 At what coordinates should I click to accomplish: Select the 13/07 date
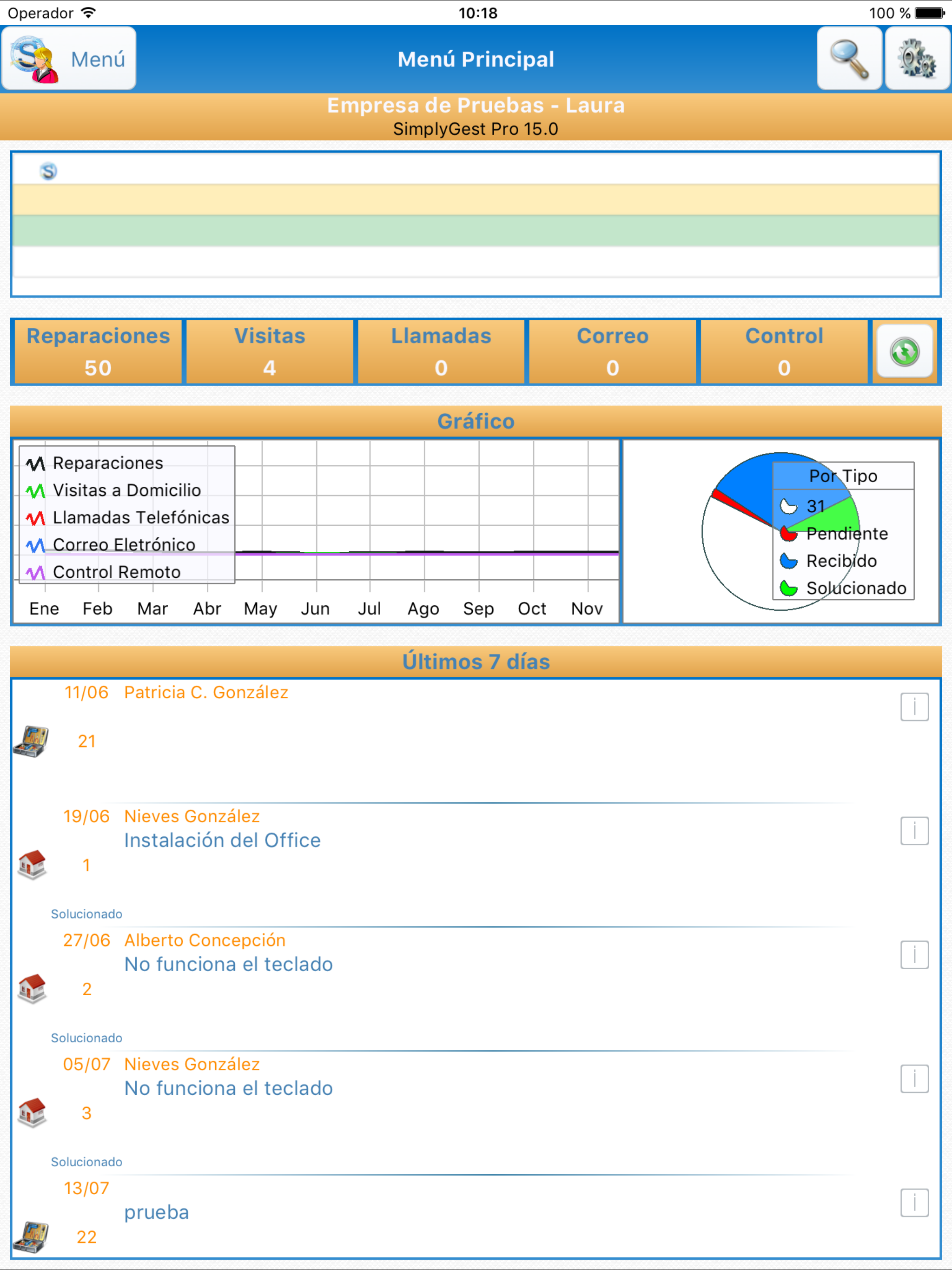pyautogui.click(x=86, y=1189)
